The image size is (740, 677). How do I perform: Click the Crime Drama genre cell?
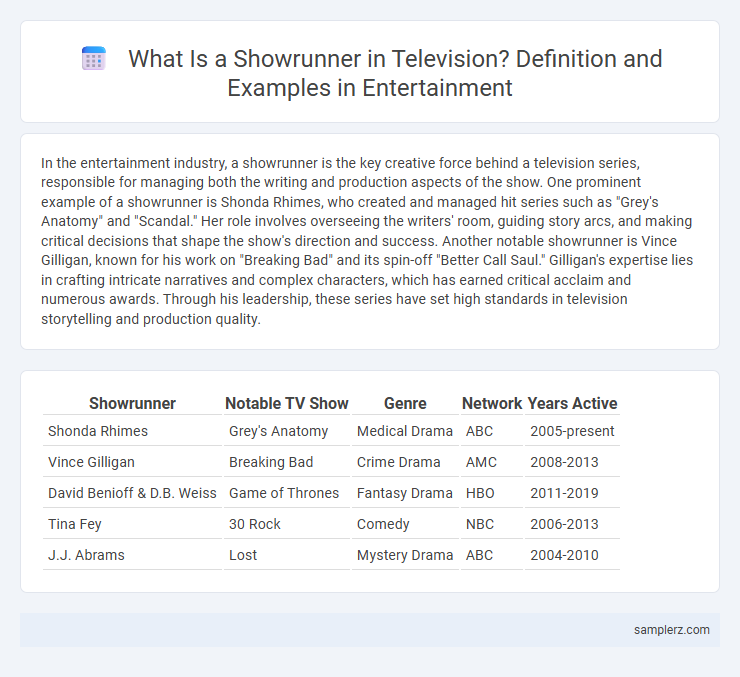[405, 462]
